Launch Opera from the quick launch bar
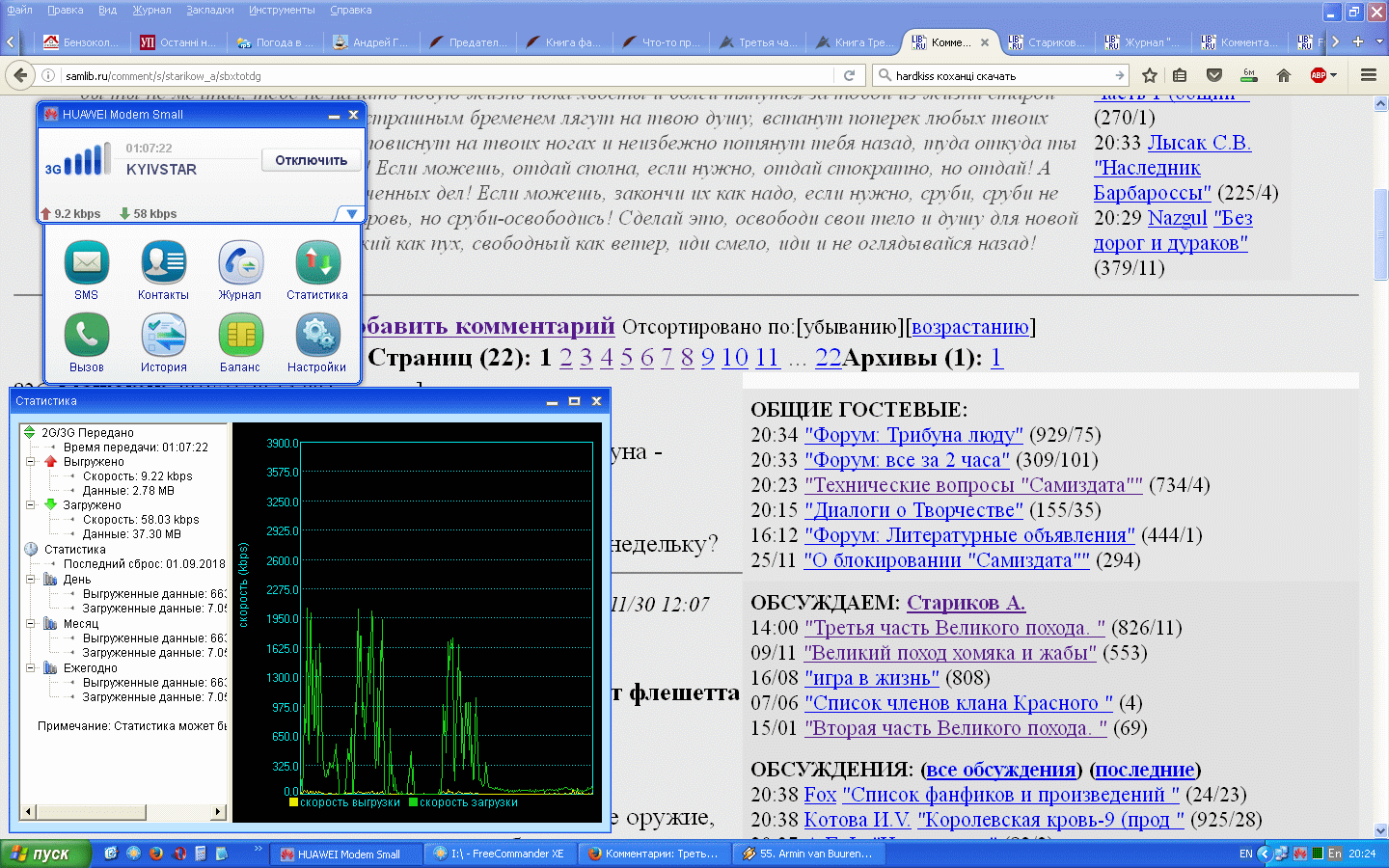 coord(178,854)
